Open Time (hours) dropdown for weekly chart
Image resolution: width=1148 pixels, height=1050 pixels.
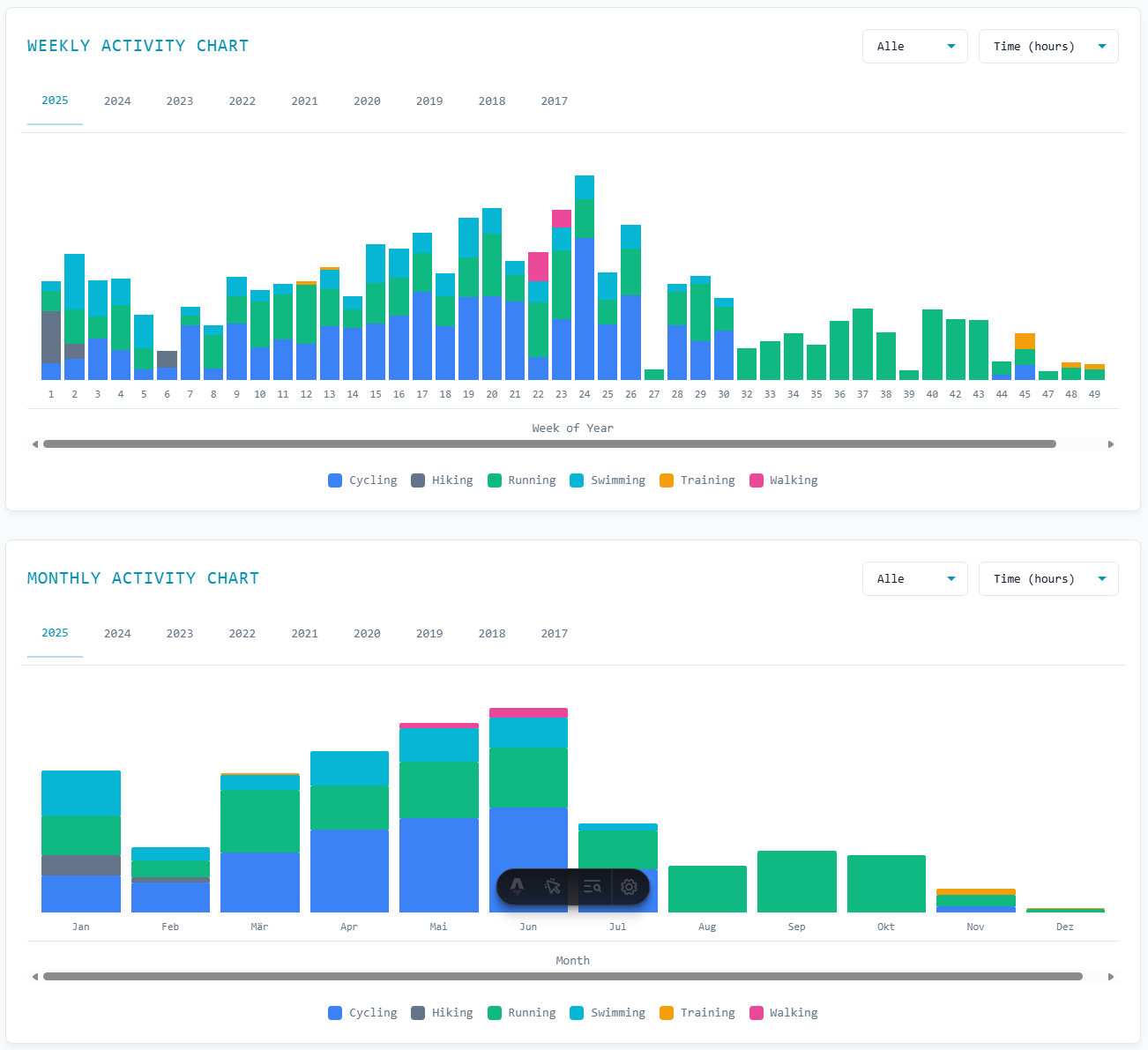coord(1048,46)
